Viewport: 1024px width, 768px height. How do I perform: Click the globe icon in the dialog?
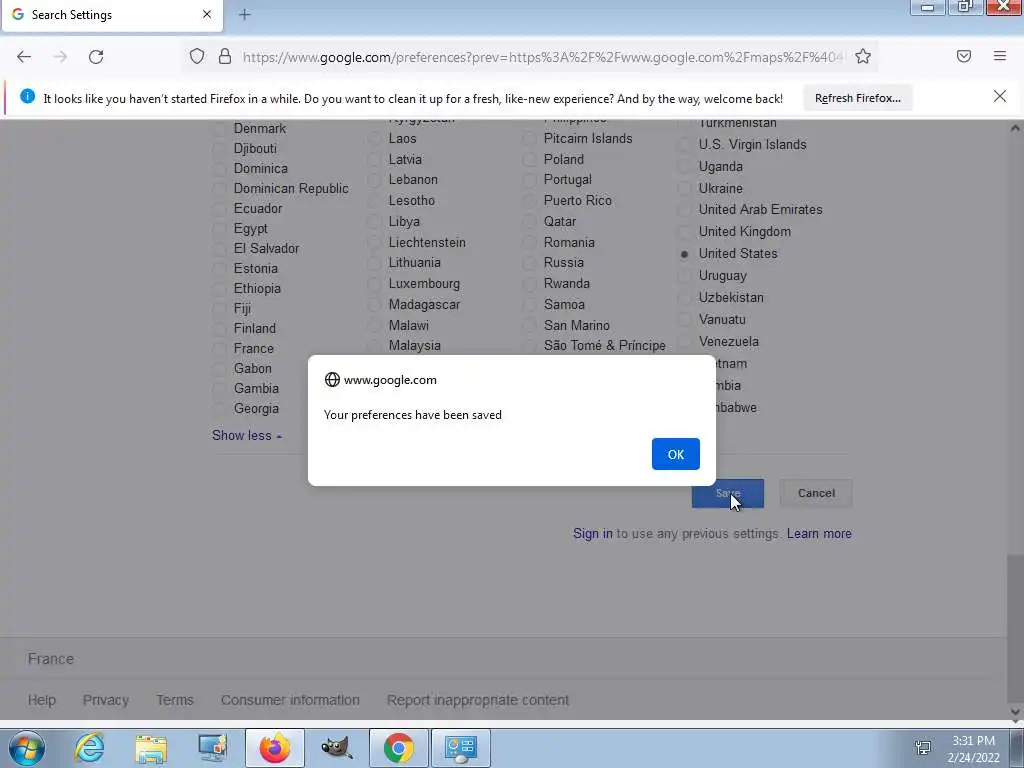click(x=332, y=379)
